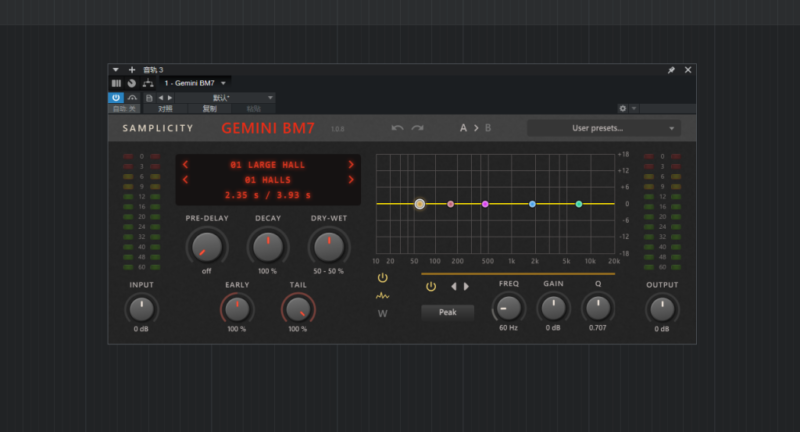800x432 pixels.
Task: Click the 复制 copy tab
Action: click(209, 108)
